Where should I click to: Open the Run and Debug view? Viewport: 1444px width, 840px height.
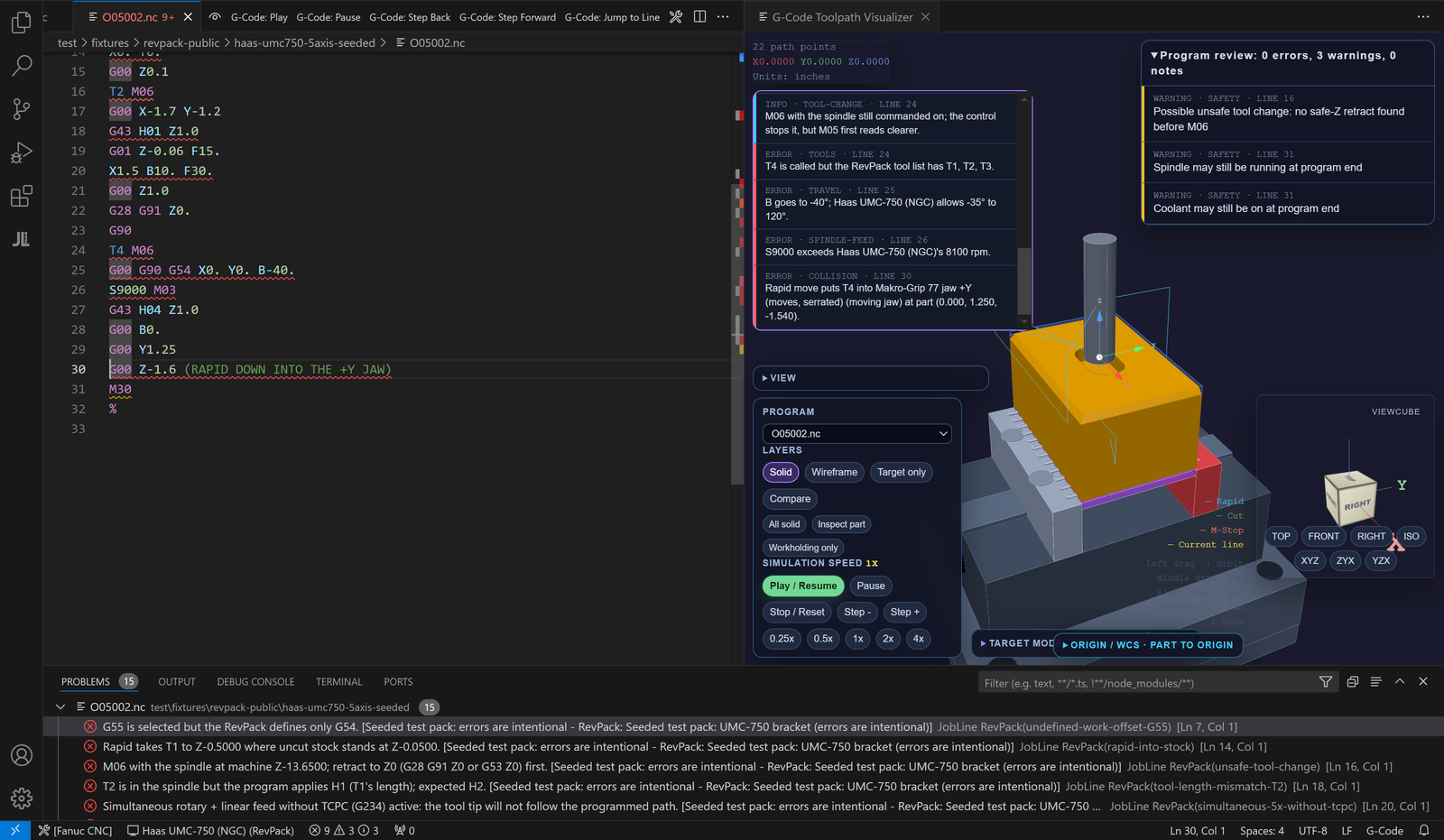22,152
